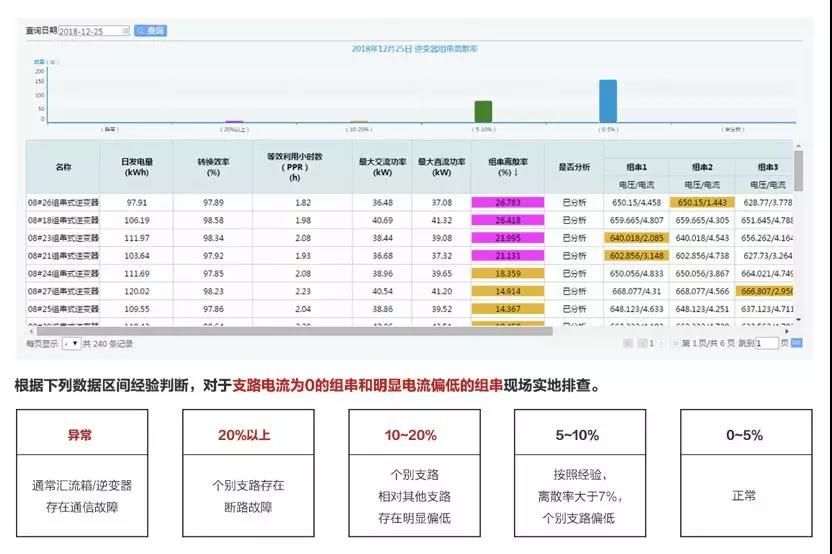Click the green 5-10% bar in chart
832x554 pixels.
click(x=483, y=111)
